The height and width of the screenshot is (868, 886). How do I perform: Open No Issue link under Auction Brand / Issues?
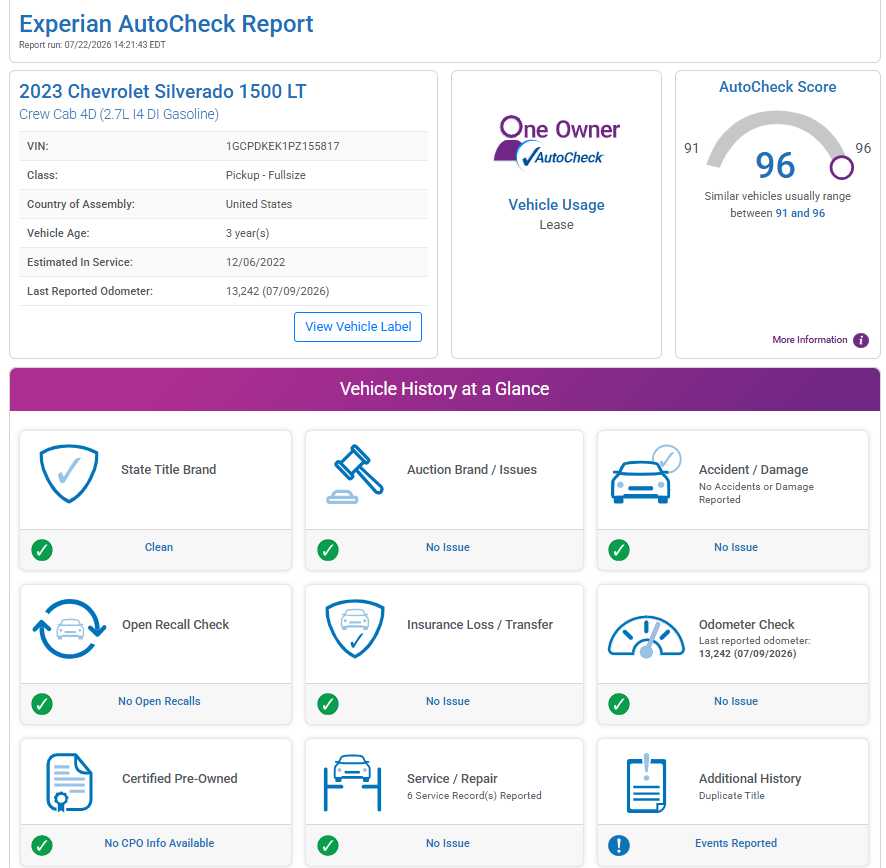click(448, 547)
